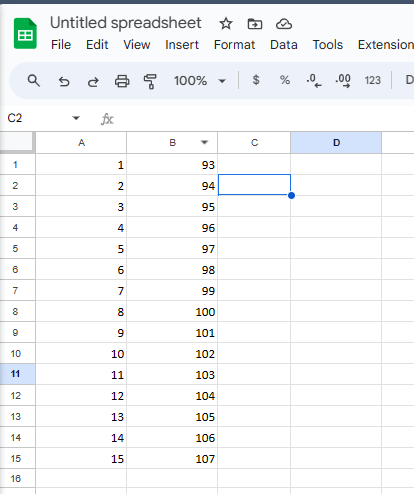Click the Redo arrow

(93, 81)
